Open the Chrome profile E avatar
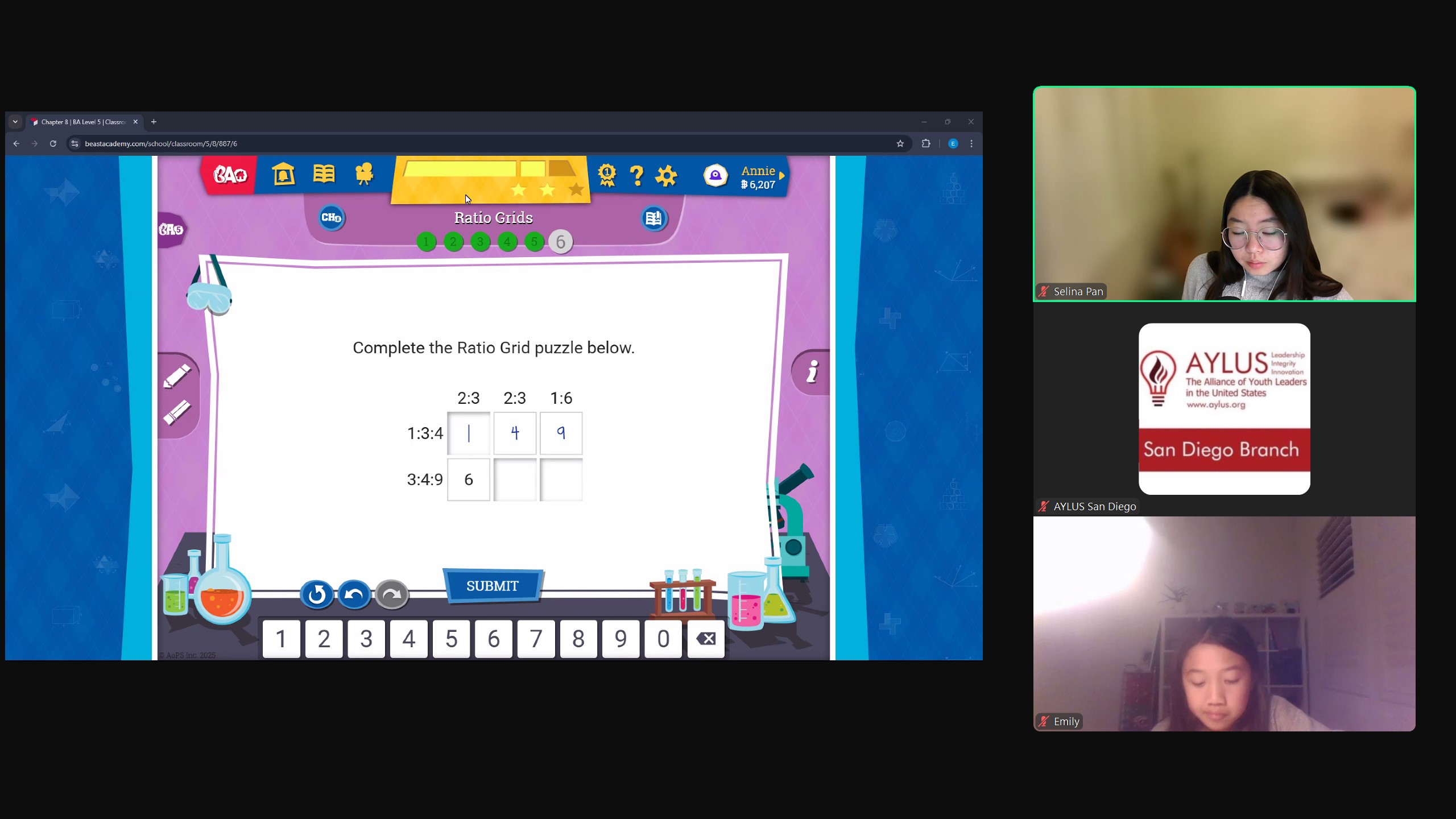The height and width of the screenshot is (819, 1456). (x=953, y=144)
